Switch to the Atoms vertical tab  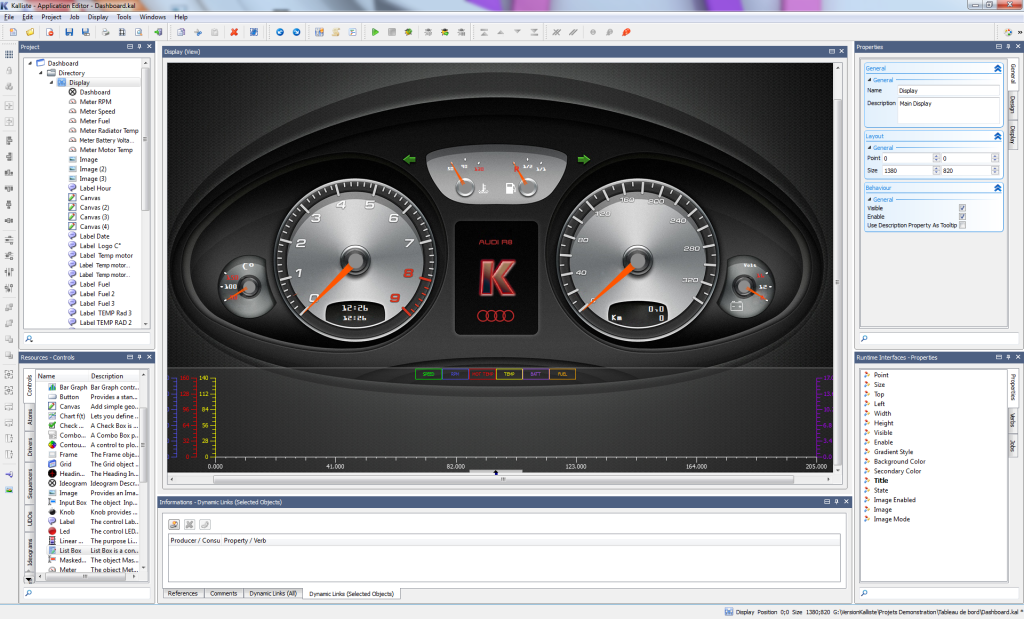pyautogui.click(x=29, y=417)
